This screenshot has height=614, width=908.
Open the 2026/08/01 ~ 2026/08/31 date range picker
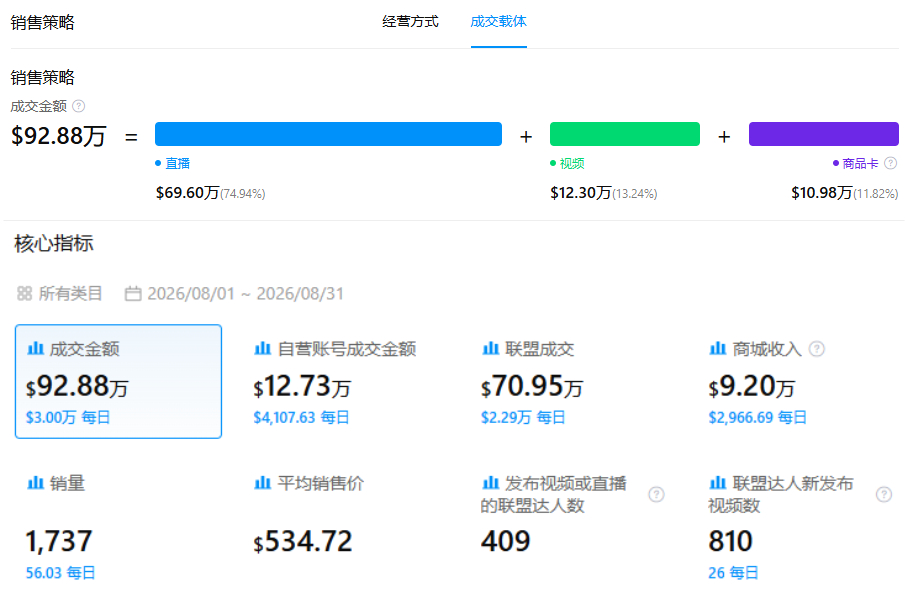(x=234, y=294)
